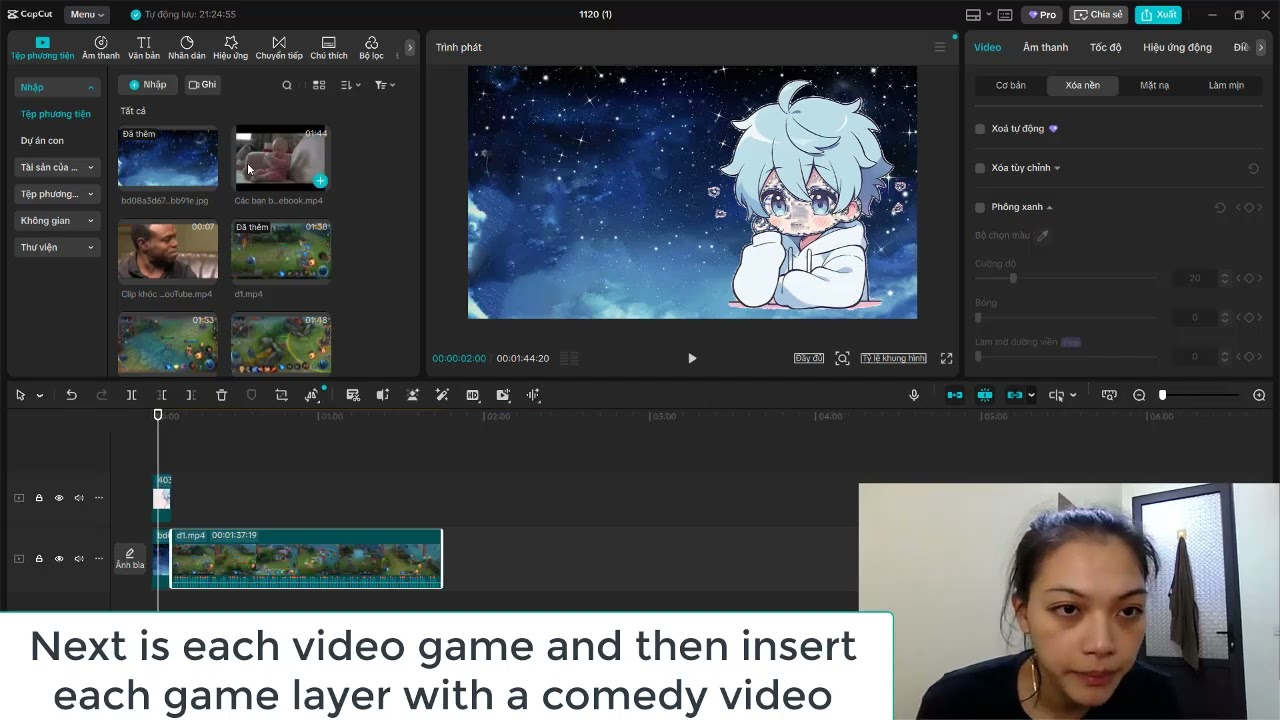Mute the d1.mp4 main track audio

tap(79, 558)
